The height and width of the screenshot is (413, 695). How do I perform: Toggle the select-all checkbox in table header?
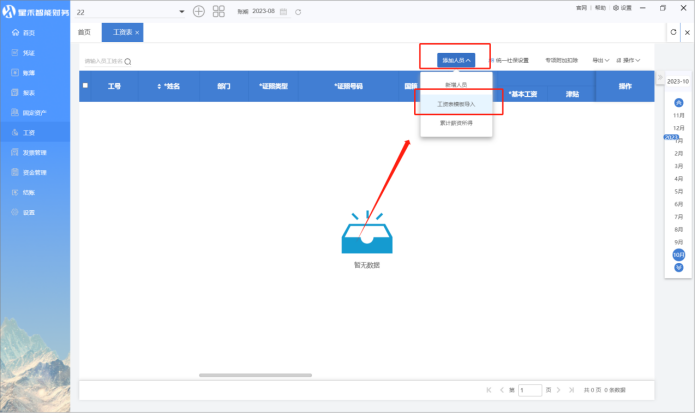pos(85,86)
